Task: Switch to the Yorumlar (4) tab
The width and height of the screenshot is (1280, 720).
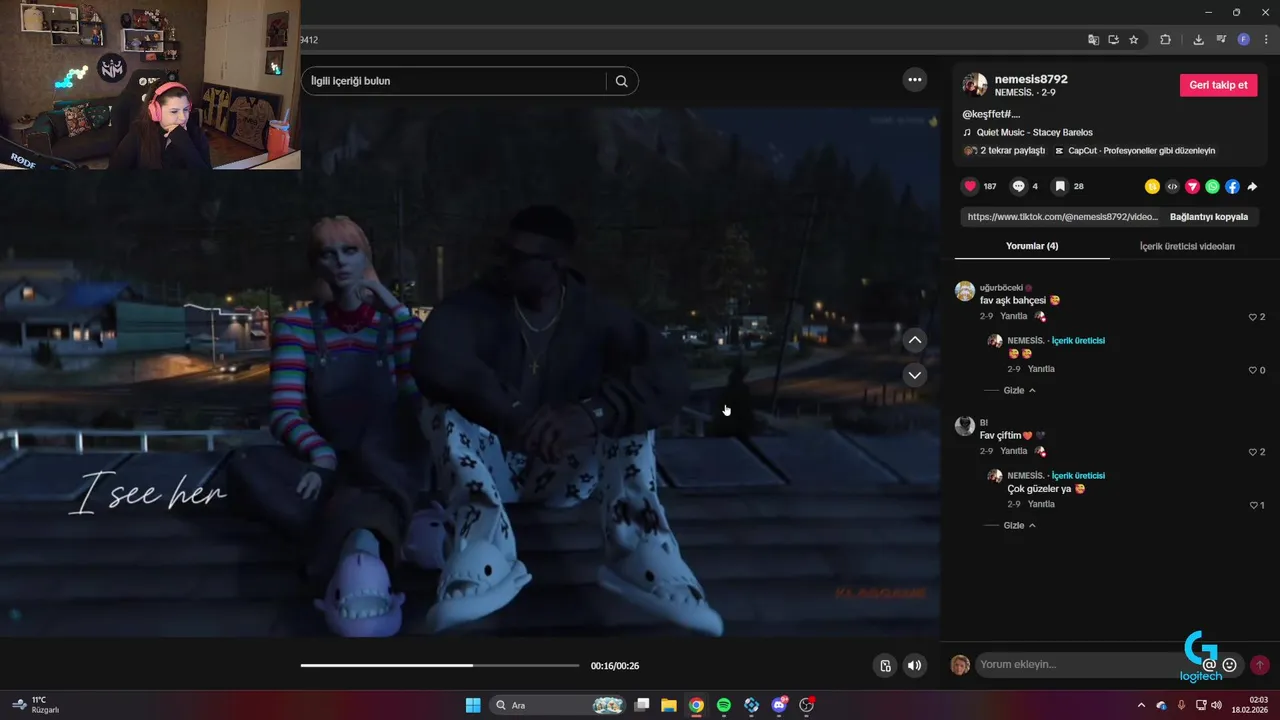Action: click(1032, 246)
